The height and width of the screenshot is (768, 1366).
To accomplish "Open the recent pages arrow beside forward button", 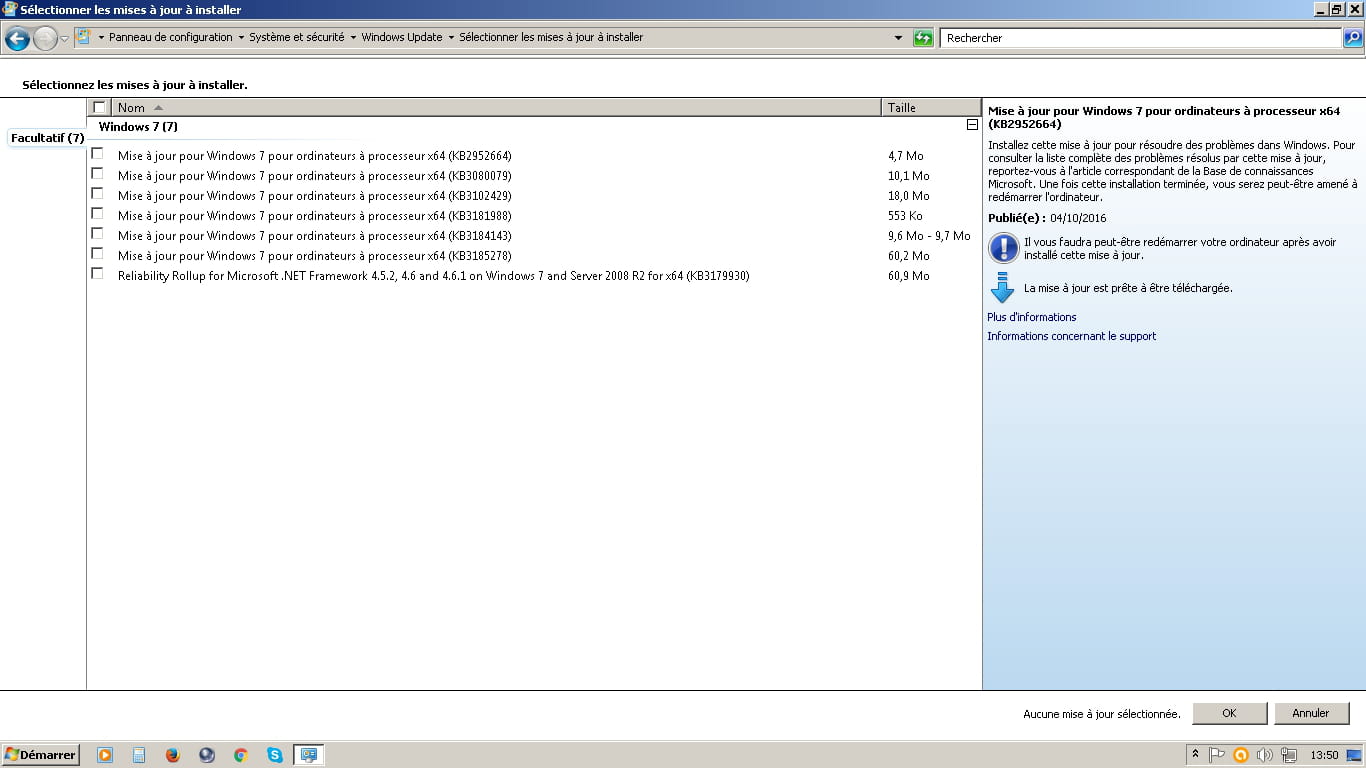I will click(x=65, y=39).
